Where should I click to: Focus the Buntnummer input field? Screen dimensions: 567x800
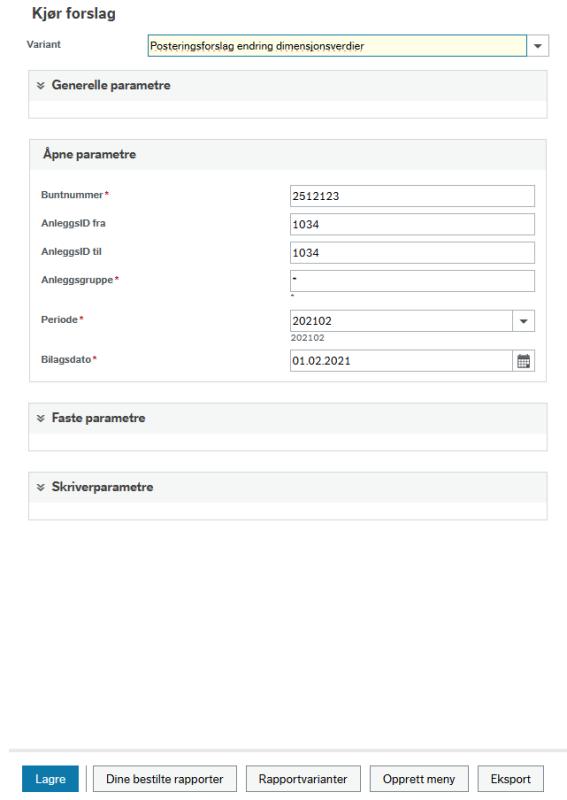pyautogui.click(x=412, y=196)
